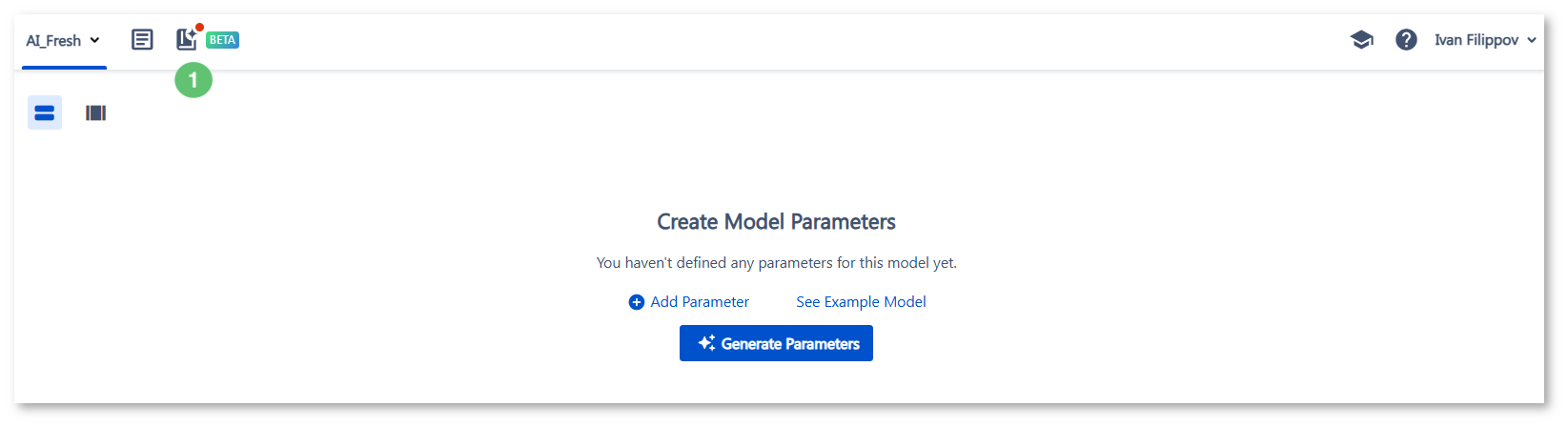The width and height of the screenshot is (1568, 427).
Task: Open the model notes document icon
Action: pyautogui.click(x=142, y=40)
